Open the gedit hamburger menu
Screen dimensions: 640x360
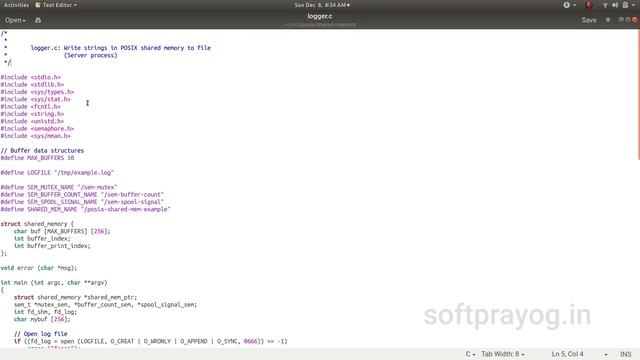click(608, 20)
